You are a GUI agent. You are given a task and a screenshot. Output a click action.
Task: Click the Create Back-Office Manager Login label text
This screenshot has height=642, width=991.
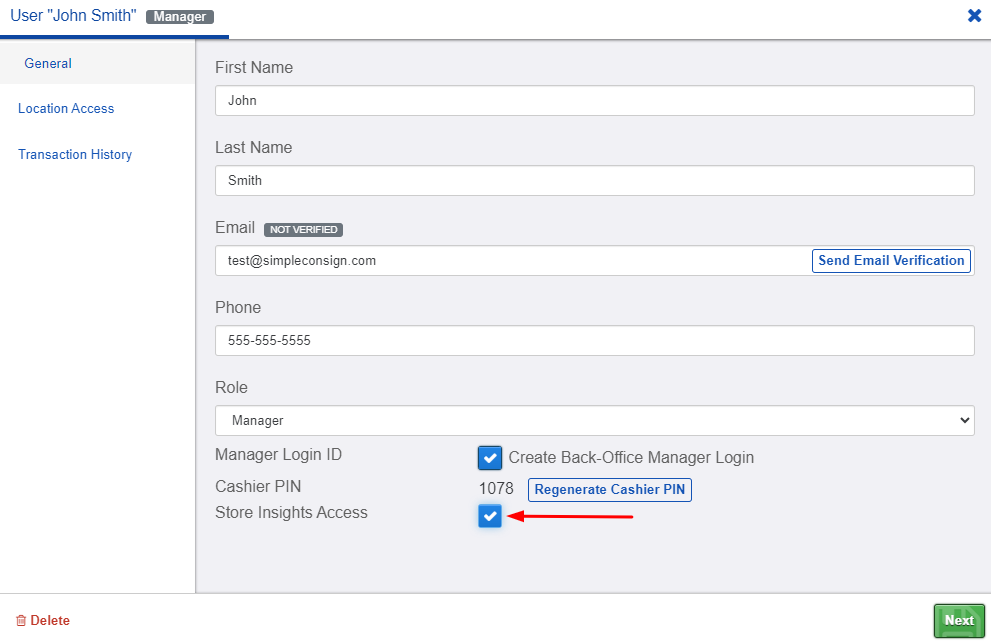point(631,457)
